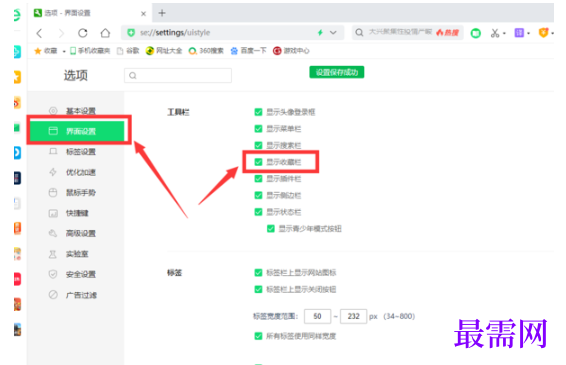Open the dropdown arrow beside scissors icon
Image resolution: width=566 pixels, height=365 pixels.
504,34
